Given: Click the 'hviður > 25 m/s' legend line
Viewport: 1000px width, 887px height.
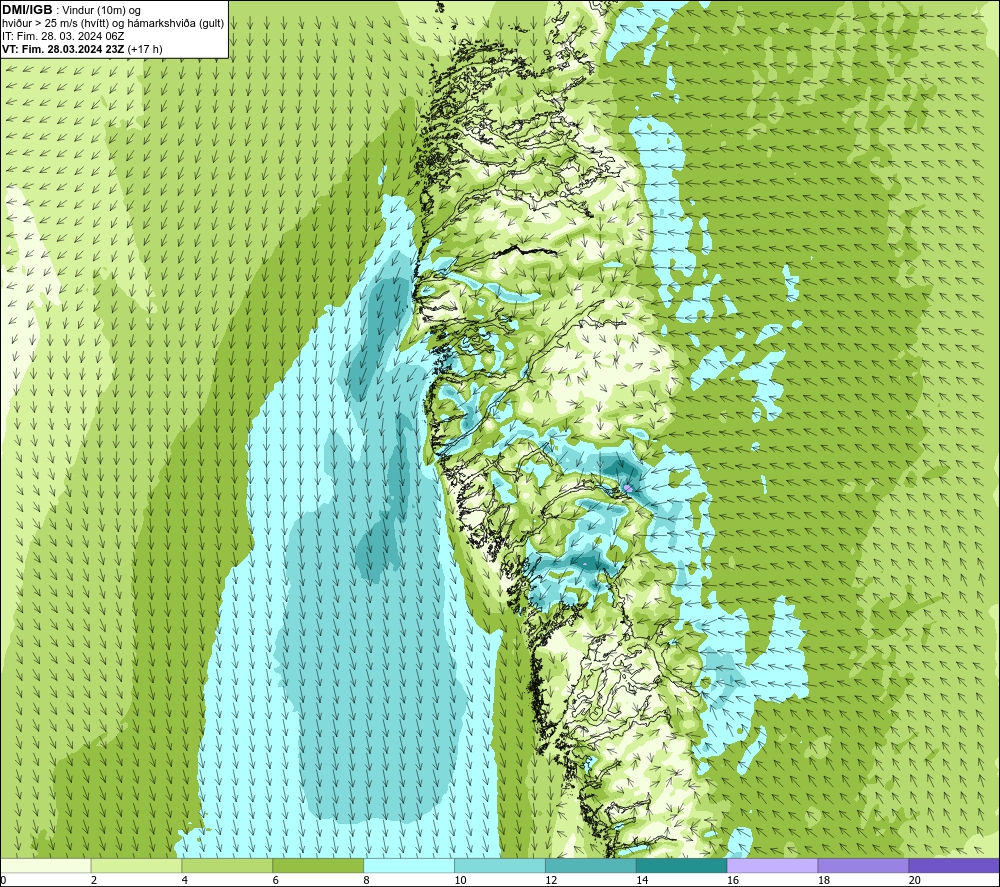Looking at the screenshot, I should [113, 24].
